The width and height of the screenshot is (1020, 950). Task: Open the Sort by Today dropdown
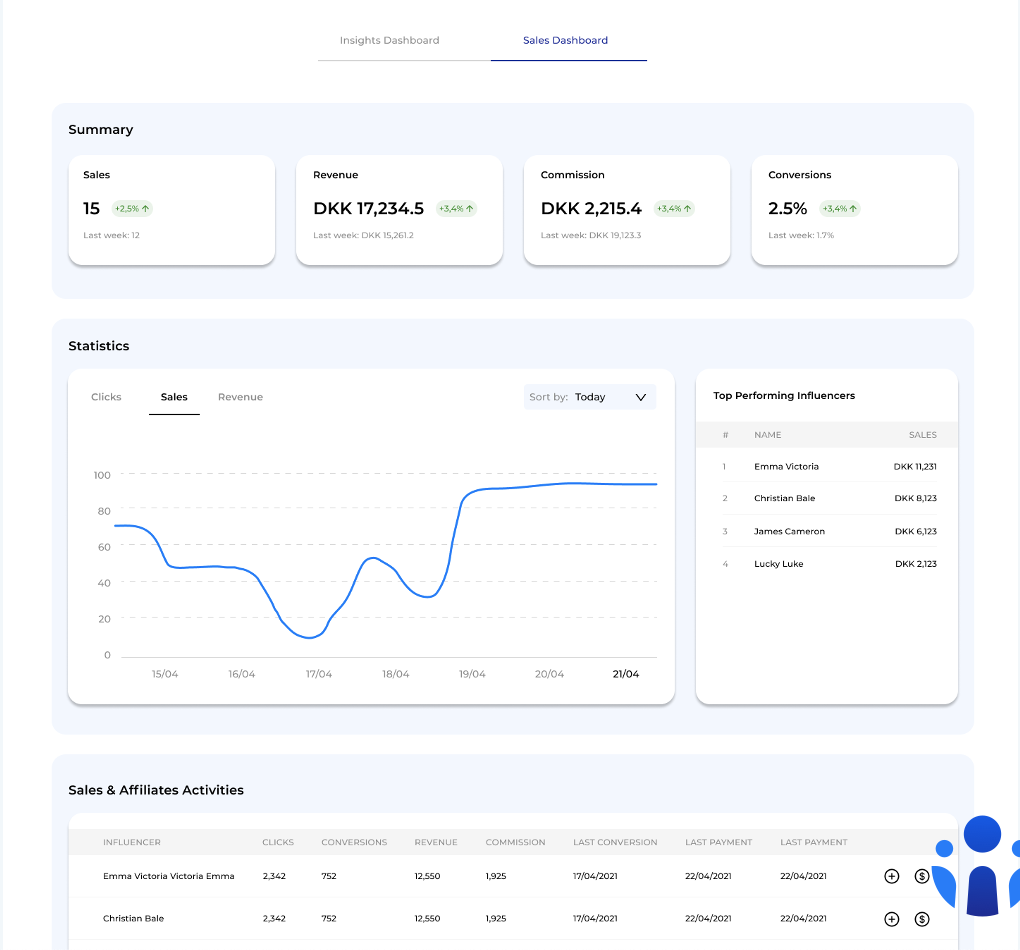(590, 397)
